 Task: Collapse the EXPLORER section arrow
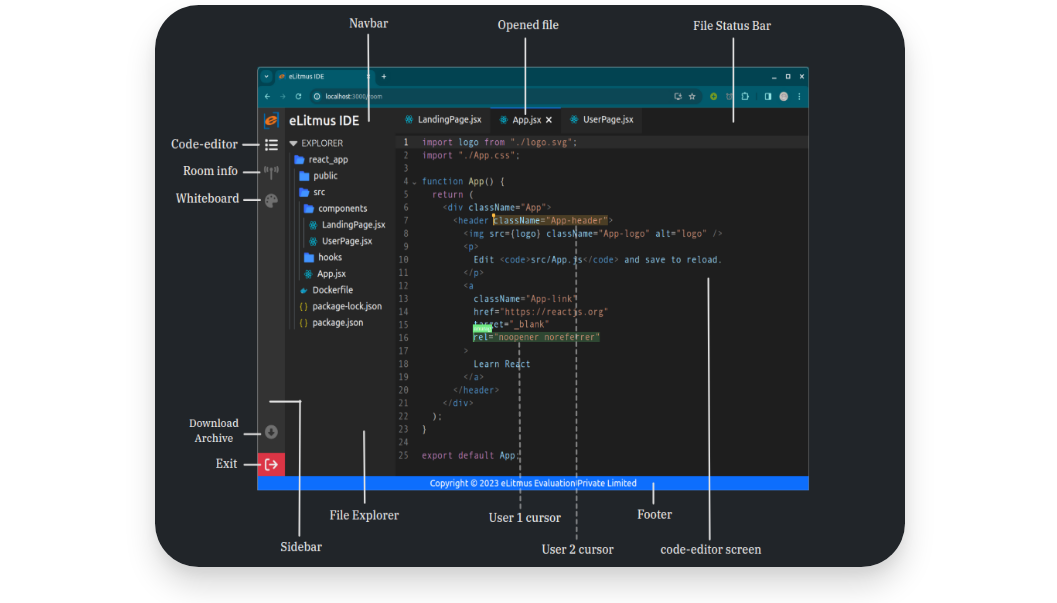tap(293, 143)
